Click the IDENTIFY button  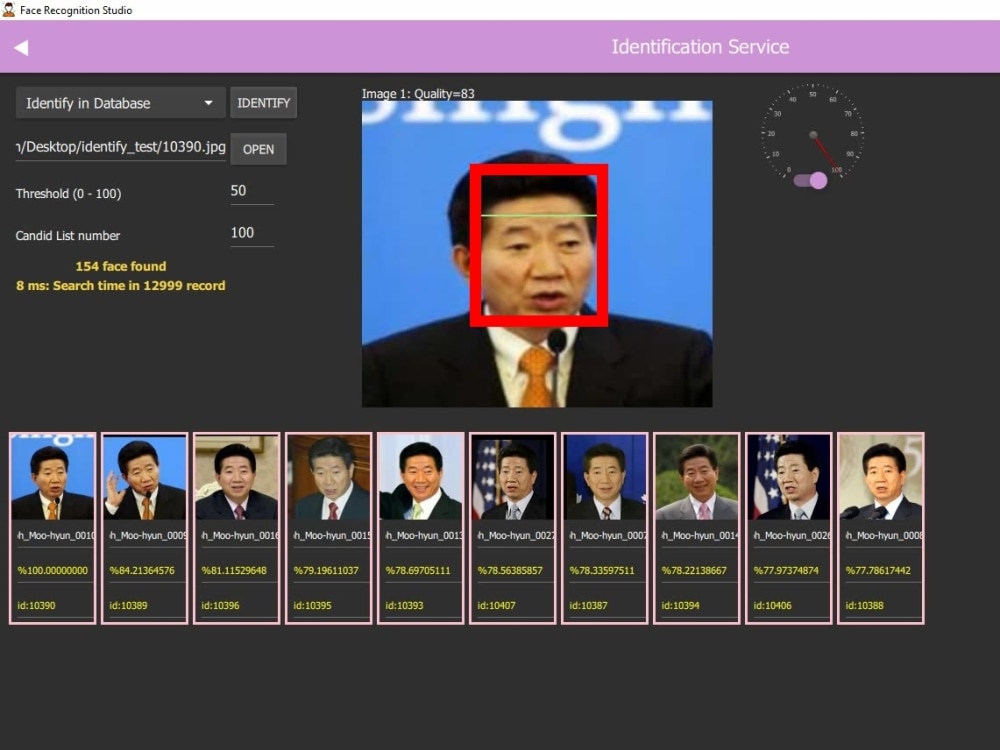[263, 102]
